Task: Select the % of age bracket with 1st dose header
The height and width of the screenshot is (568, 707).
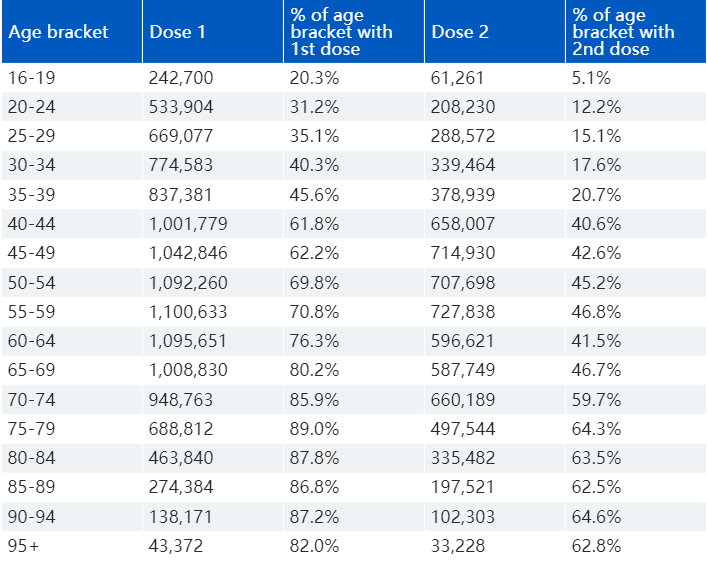Action: [x=341, y=32]
